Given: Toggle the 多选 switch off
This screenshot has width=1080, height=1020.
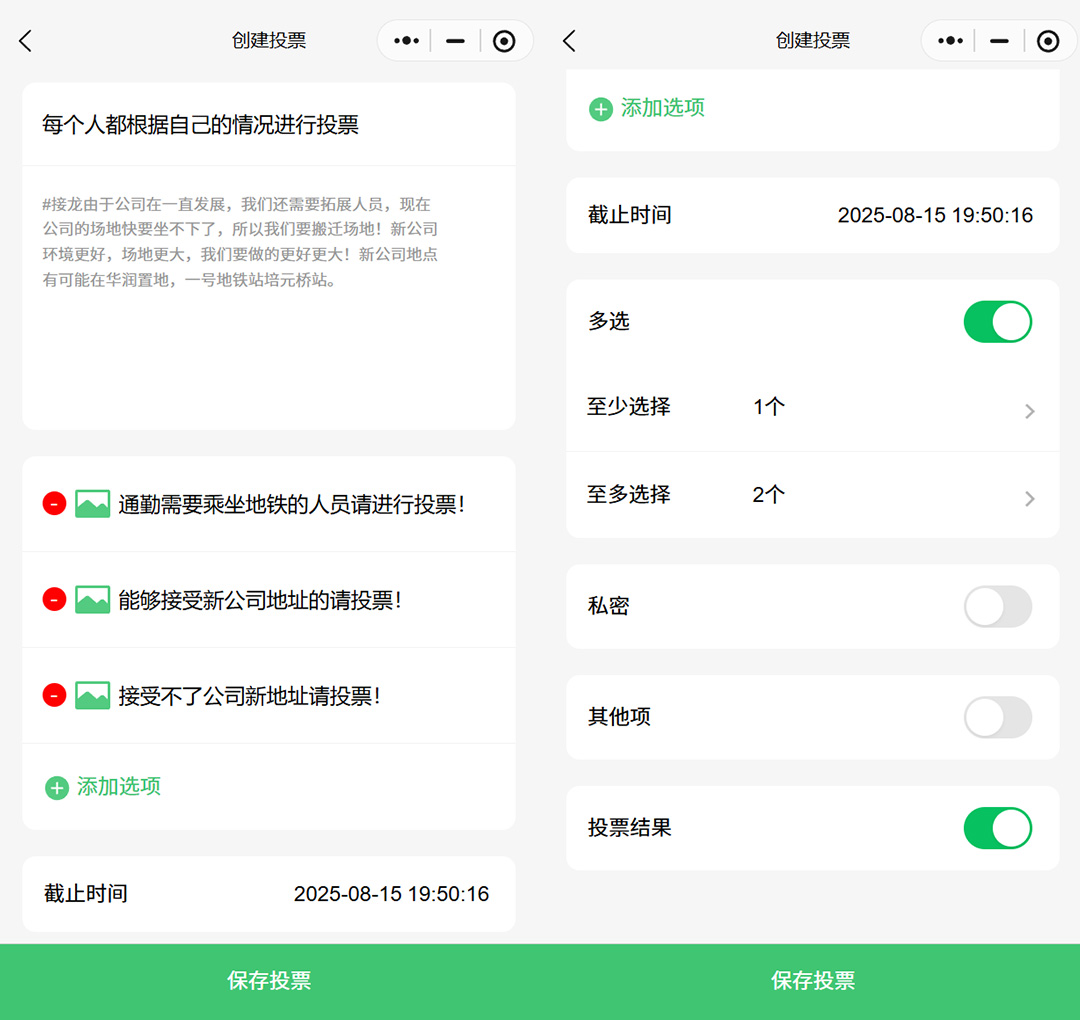Looking at the screenshot, I should point(997,322).
